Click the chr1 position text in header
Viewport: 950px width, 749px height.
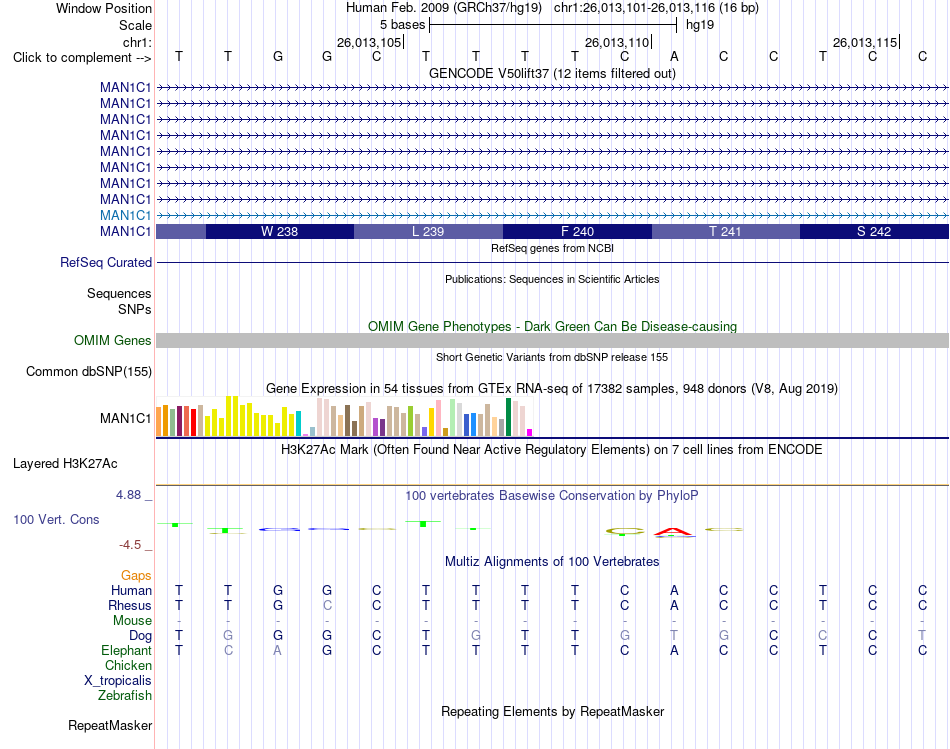tap(656, 8)
